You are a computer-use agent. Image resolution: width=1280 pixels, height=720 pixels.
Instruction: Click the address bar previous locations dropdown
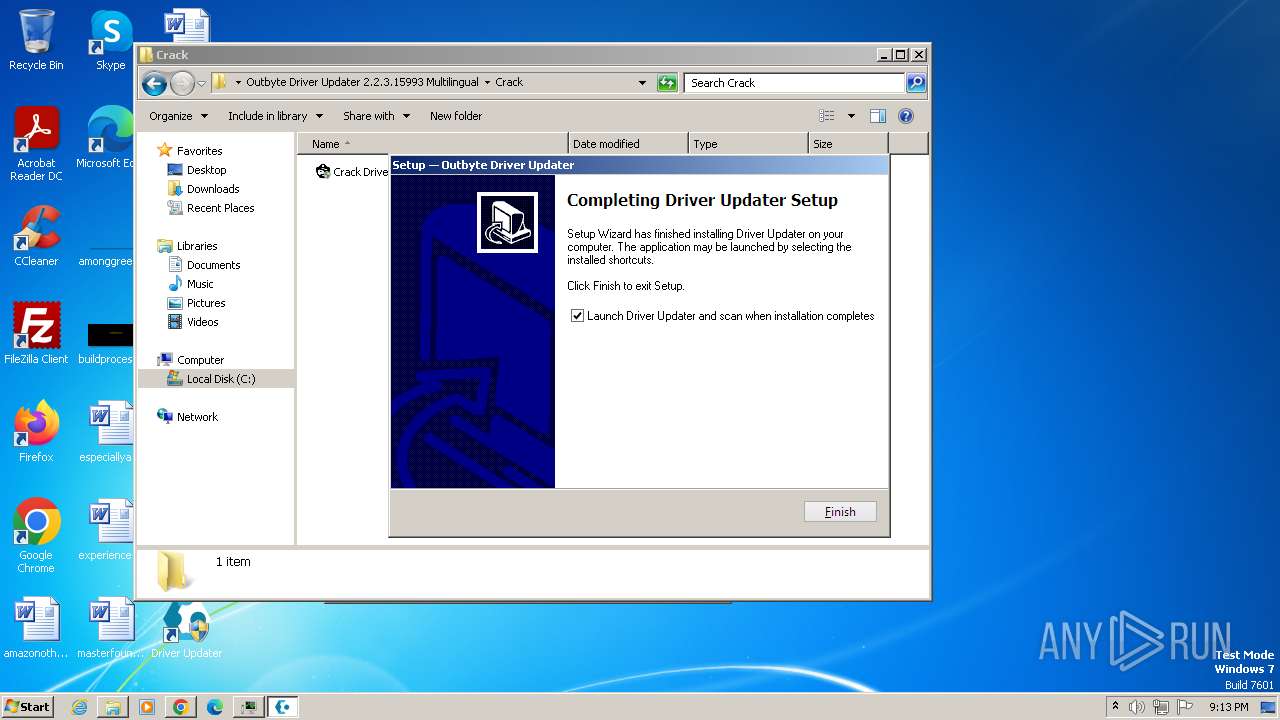pos(642,83)
